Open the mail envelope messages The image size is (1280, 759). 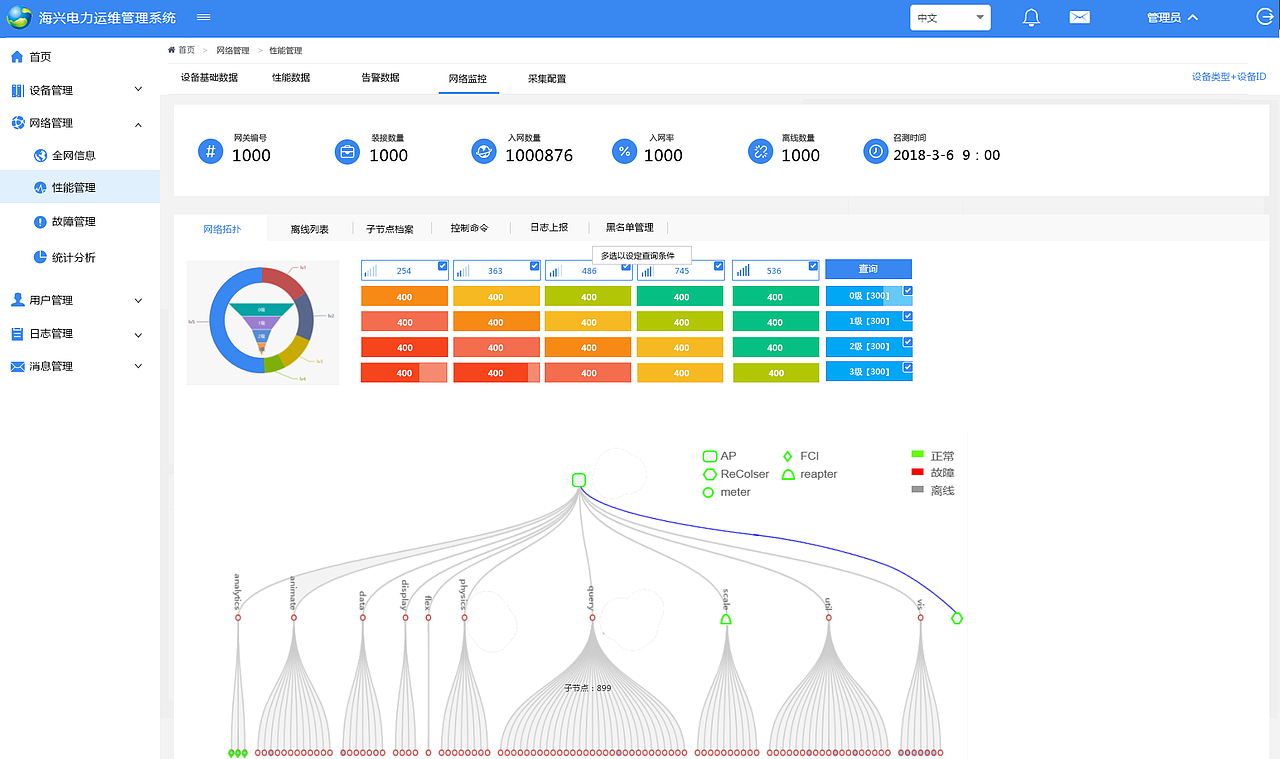pos(1079,17)
